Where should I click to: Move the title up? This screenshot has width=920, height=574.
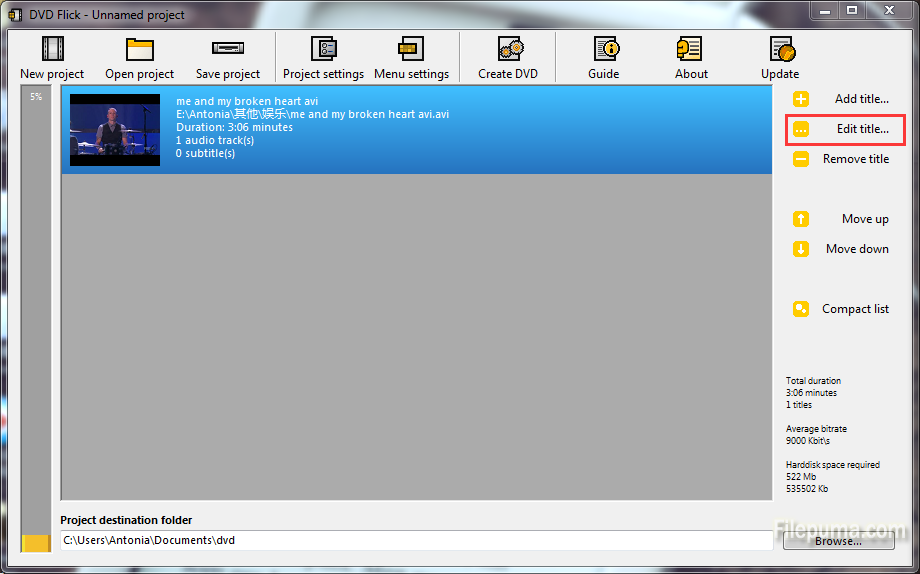click(841, 219)
